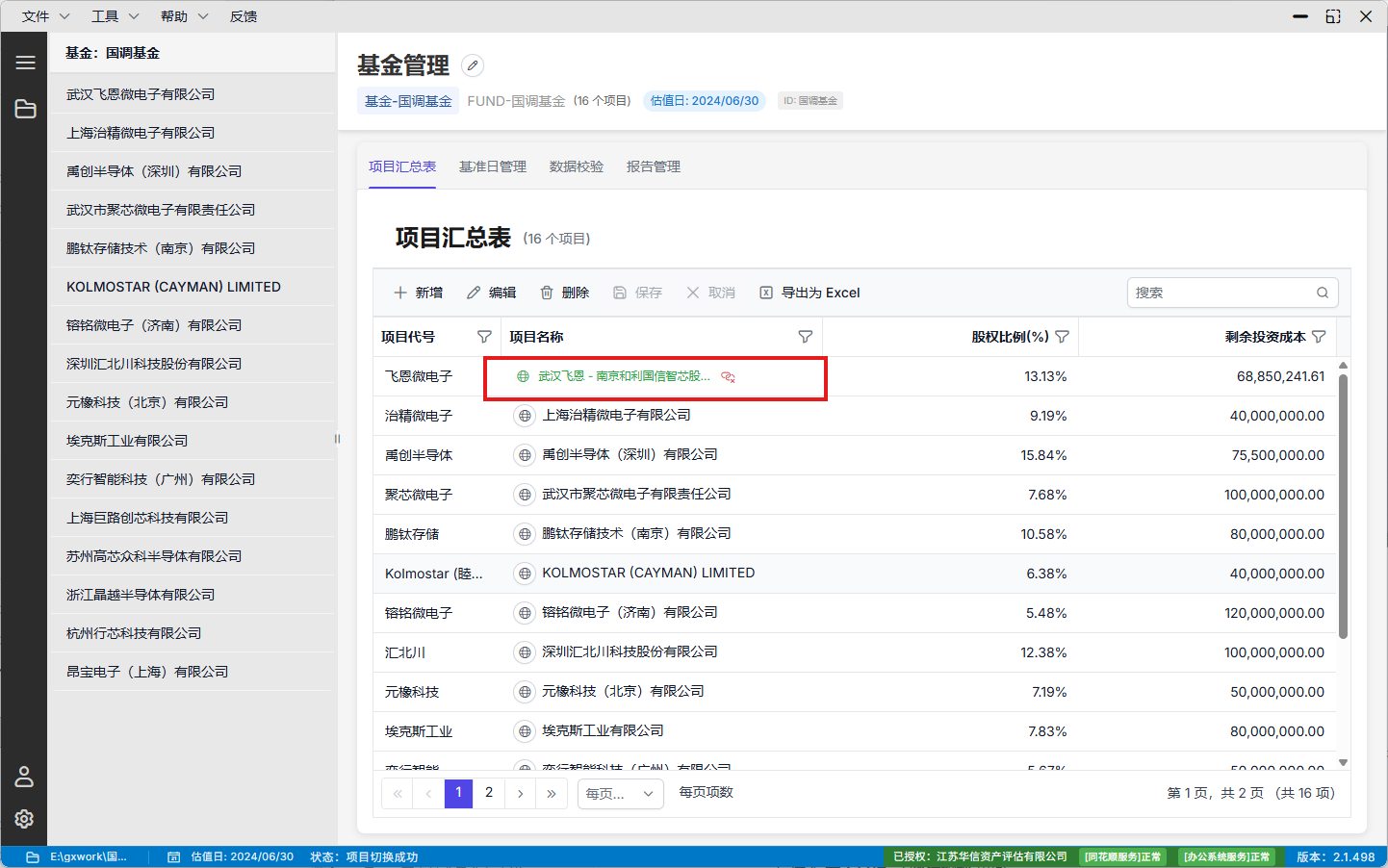Click the search magnifier icon
This screenshot has height=868, width=1388.
pyautogui.click(x=1323, y=293)
